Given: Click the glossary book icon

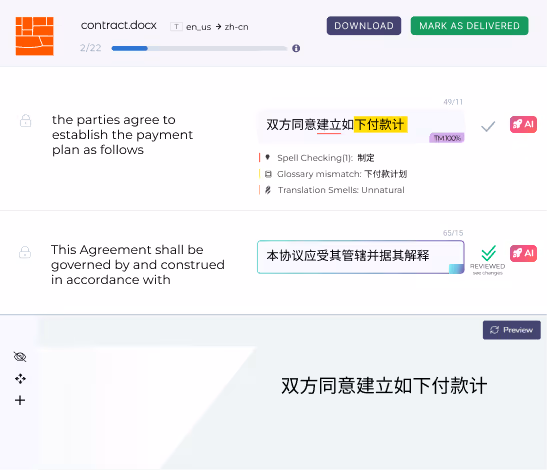Looking at the screenshot, I should tap(268, 174).
